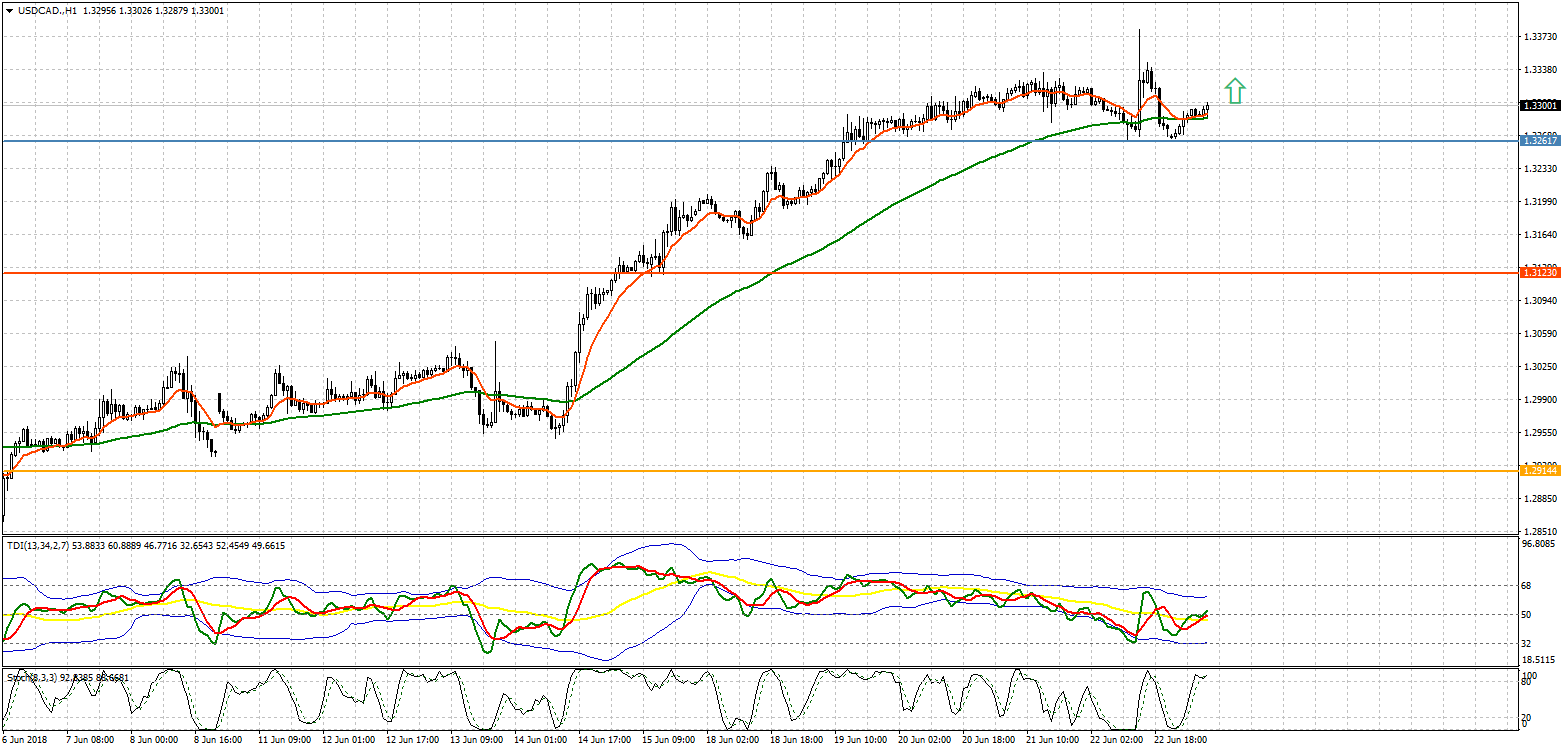
Task: Click the 18.5115 TDI scale minimum label
Action: coord(1537,660)
